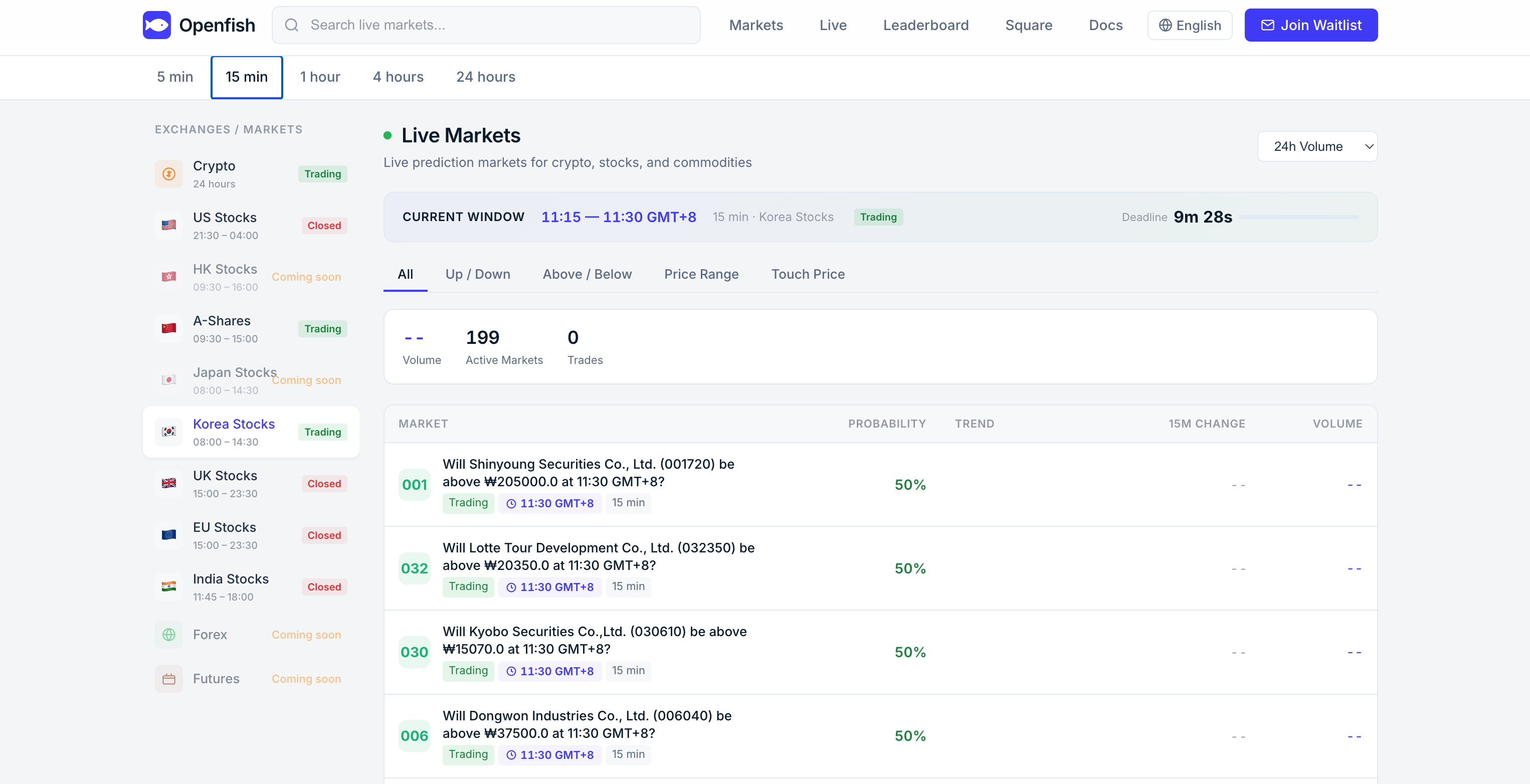
Task: Filter by Up / Down markets
Action: (x=478, y=274)
